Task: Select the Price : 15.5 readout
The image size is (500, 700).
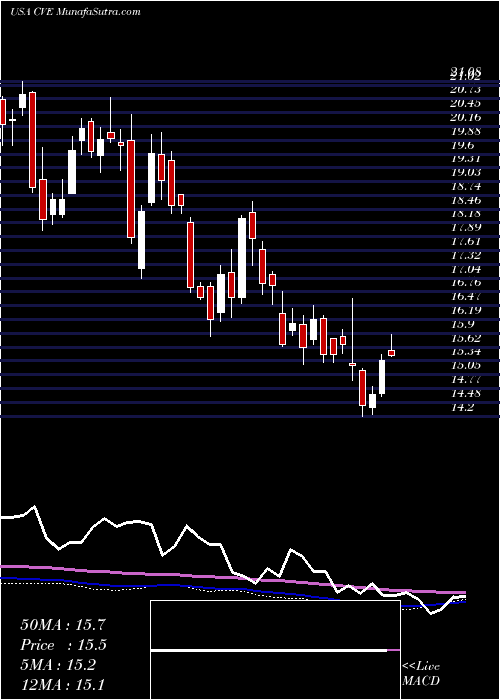Action: 63,646
